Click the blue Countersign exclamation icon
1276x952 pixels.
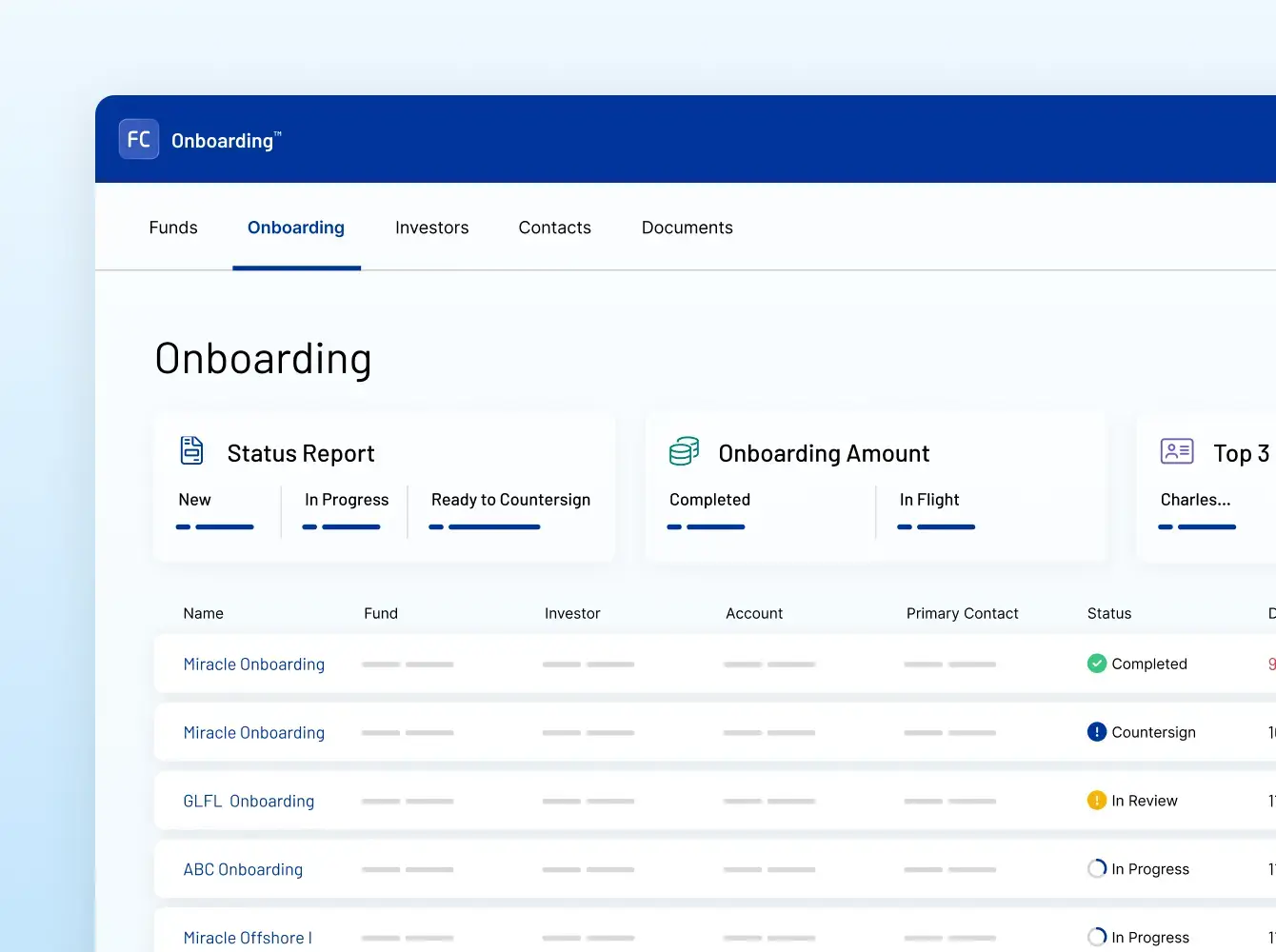coord(1096,731)
